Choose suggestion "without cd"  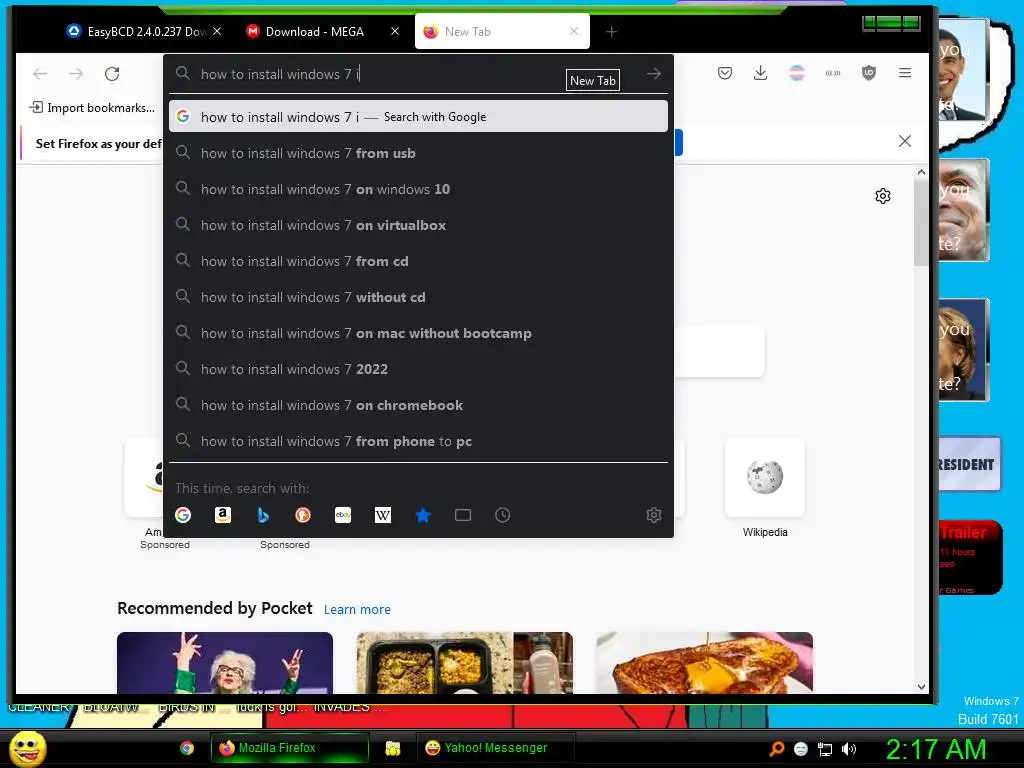coord(418,297)
